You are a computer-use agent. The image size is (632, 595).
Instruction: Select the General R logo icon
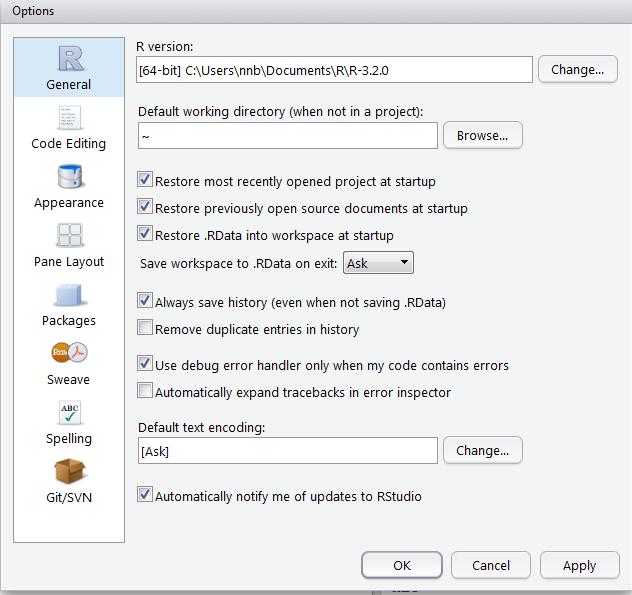pos(68,58)
